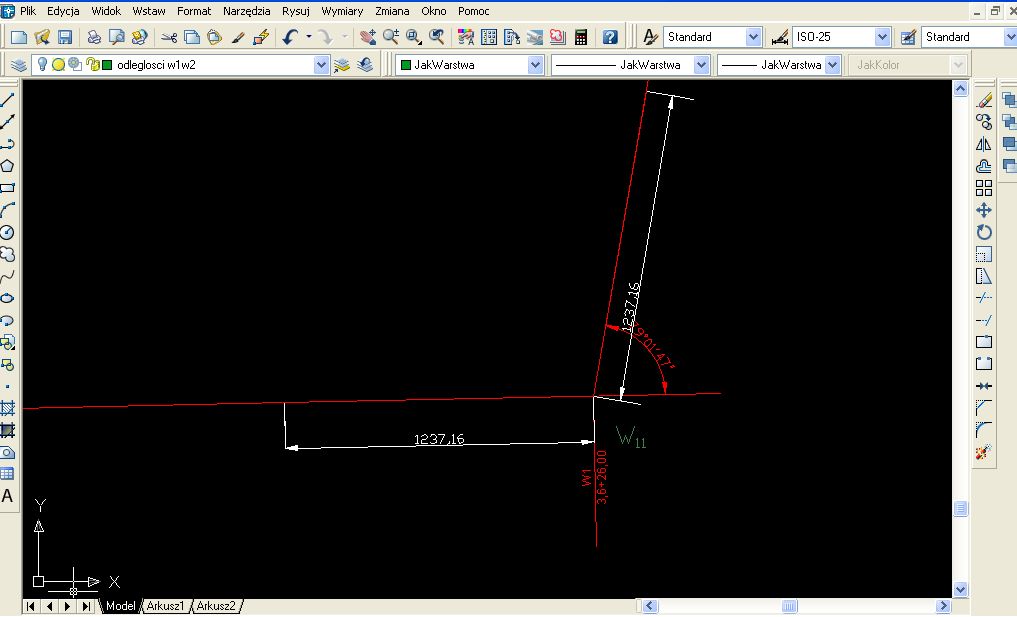Select the Copy Object modify tool
This screenshot has width=1017, height=617.
[x=984, y=122]
